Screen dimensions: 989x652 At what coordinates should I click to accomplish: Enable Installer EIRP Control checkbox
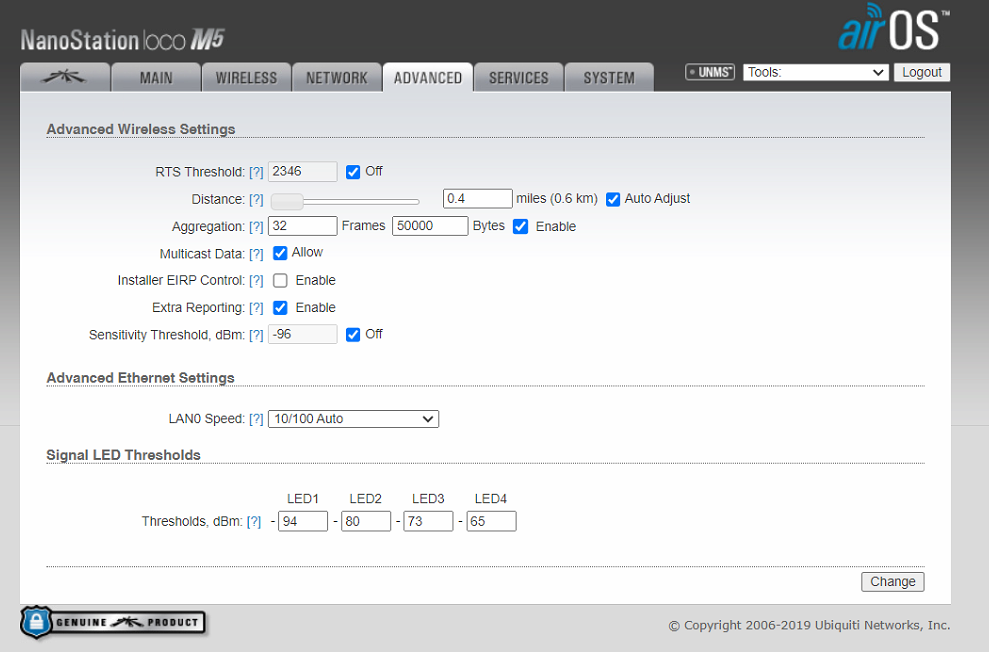(280, 280)
